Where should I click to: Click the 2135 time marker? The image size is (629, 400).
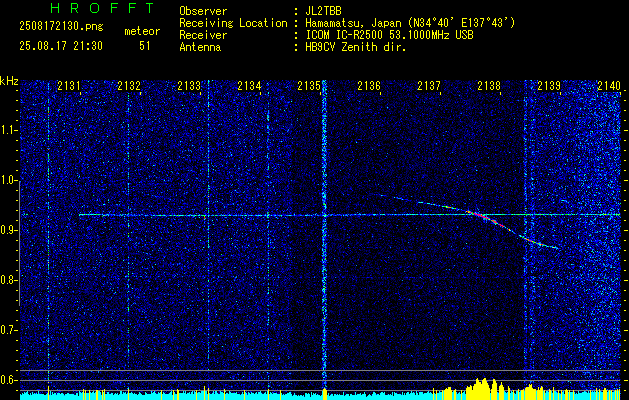[309, 86]
